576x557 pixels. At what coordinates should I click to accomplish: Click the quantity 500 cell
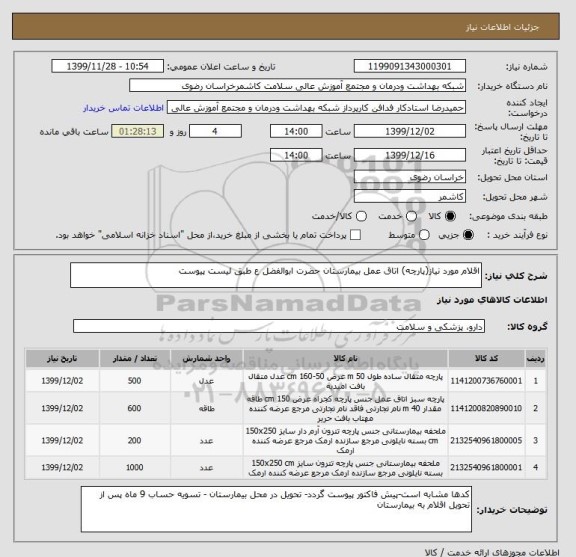coord(134,381)
